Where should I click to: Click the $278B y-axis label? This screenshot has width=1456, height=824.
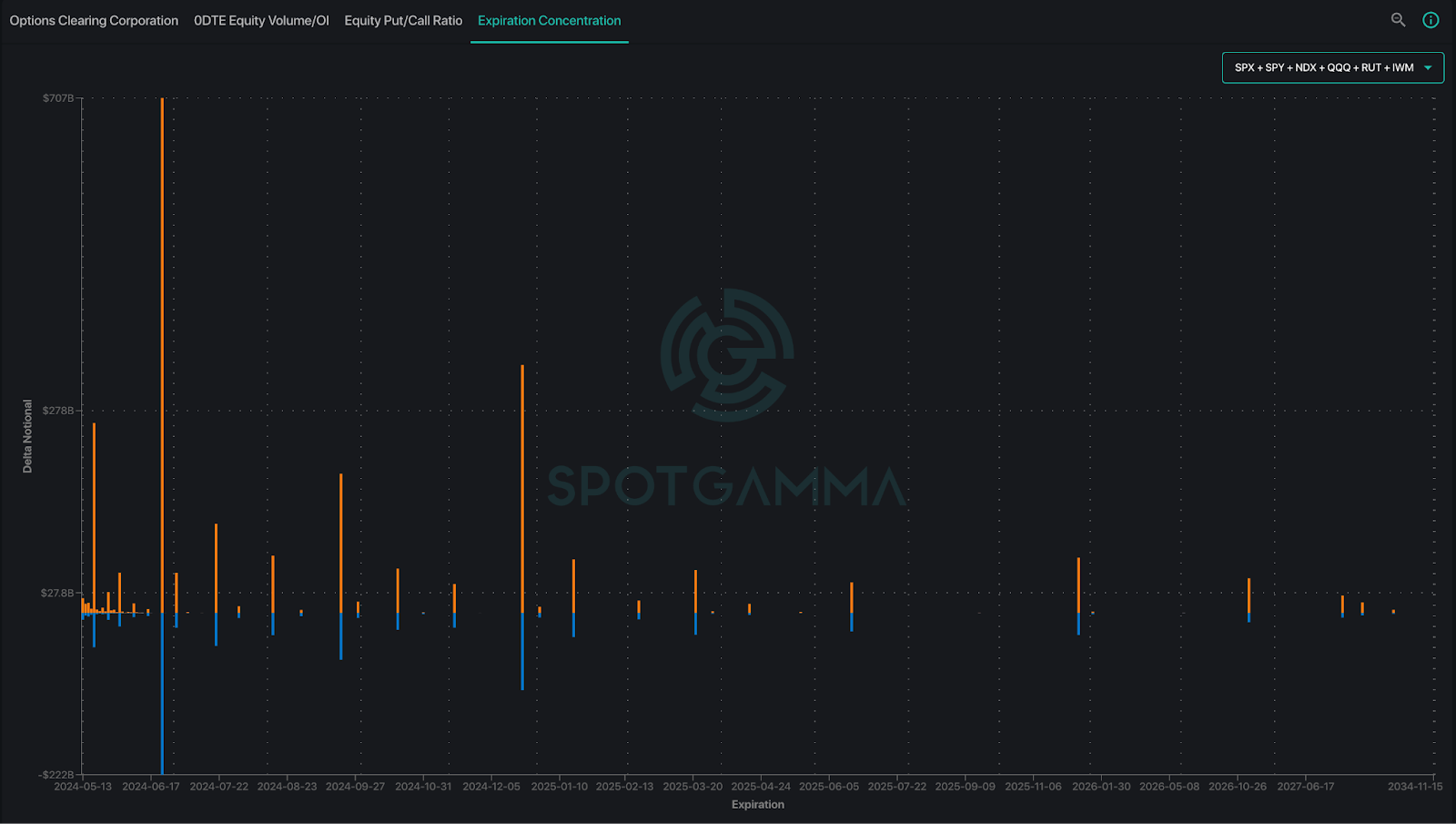pyautogui.click(x=58, y=411)
